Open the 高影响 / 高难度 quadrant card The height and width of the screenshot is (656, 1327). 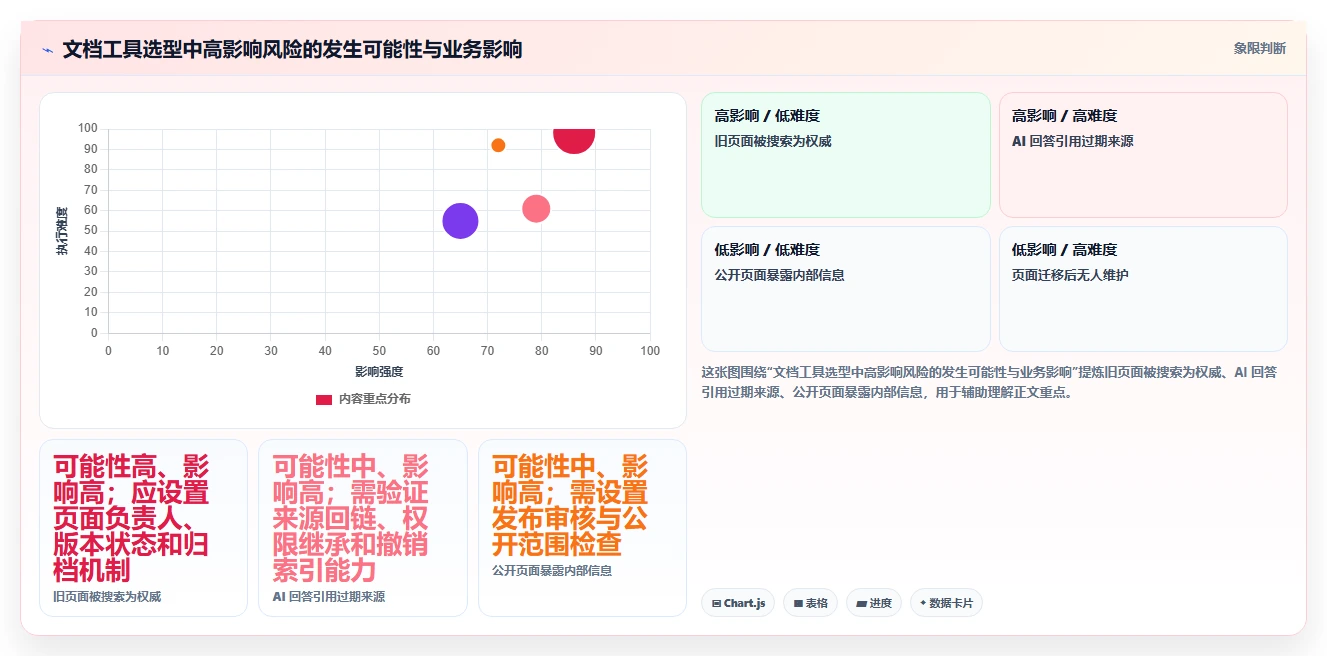[1143, 155]
